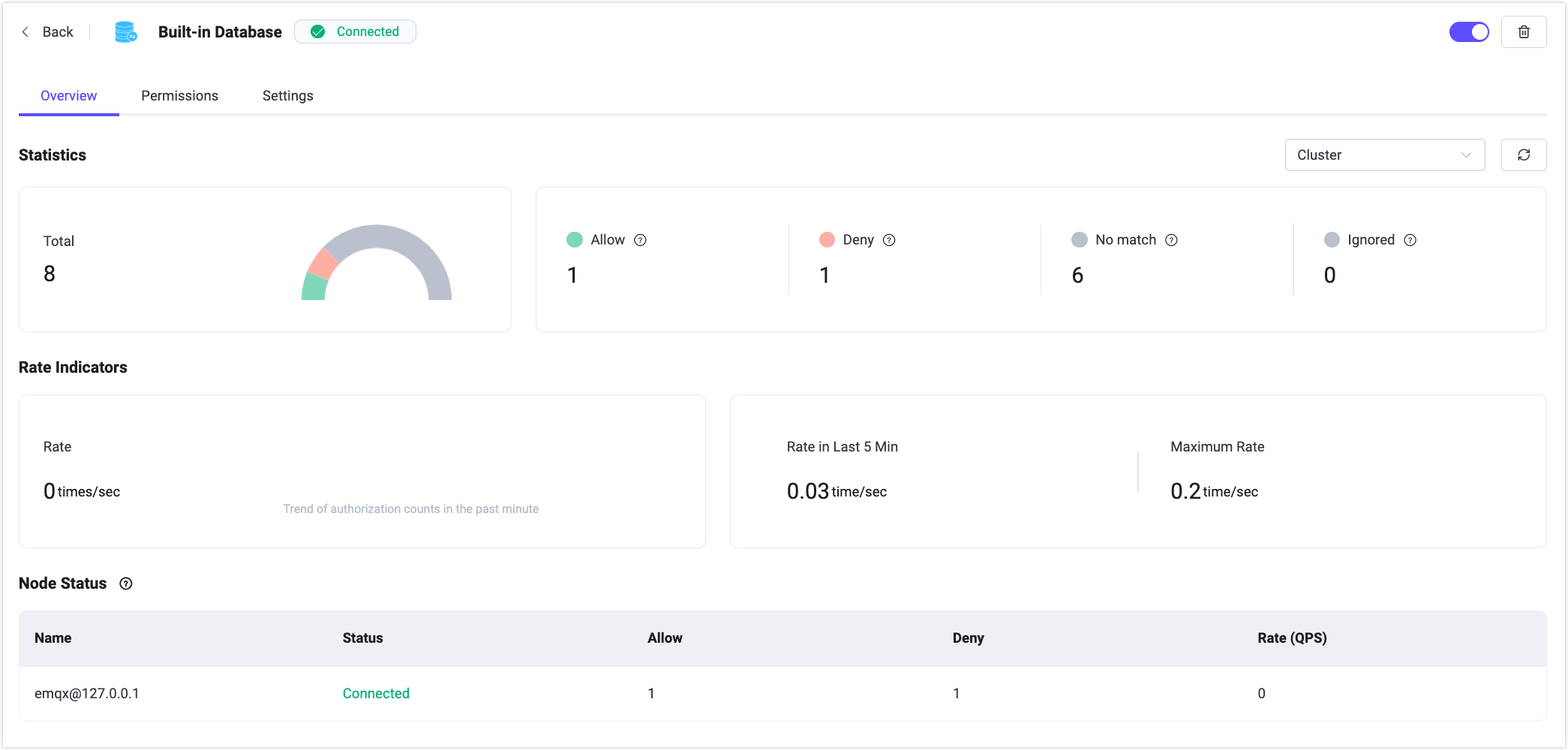
Task: Click the help icon next to Deny
Action: (x=889, y=240)
